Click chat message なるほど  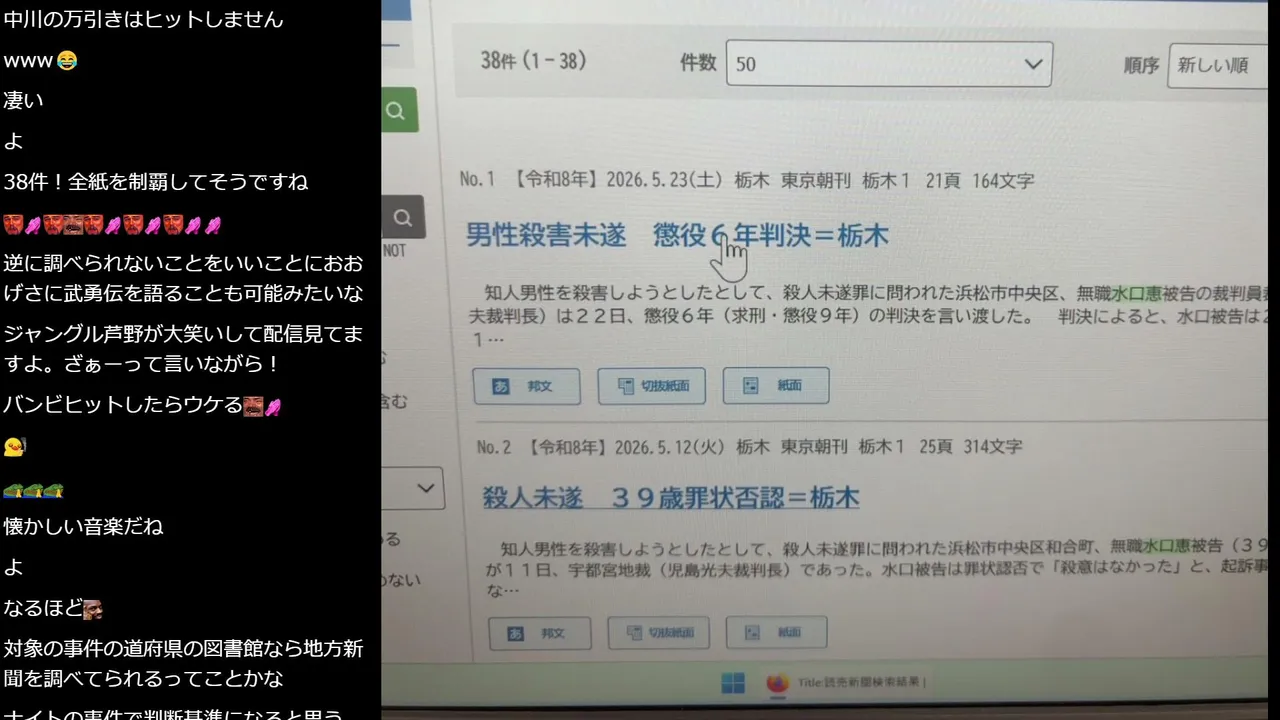click(x=53, y=608)
